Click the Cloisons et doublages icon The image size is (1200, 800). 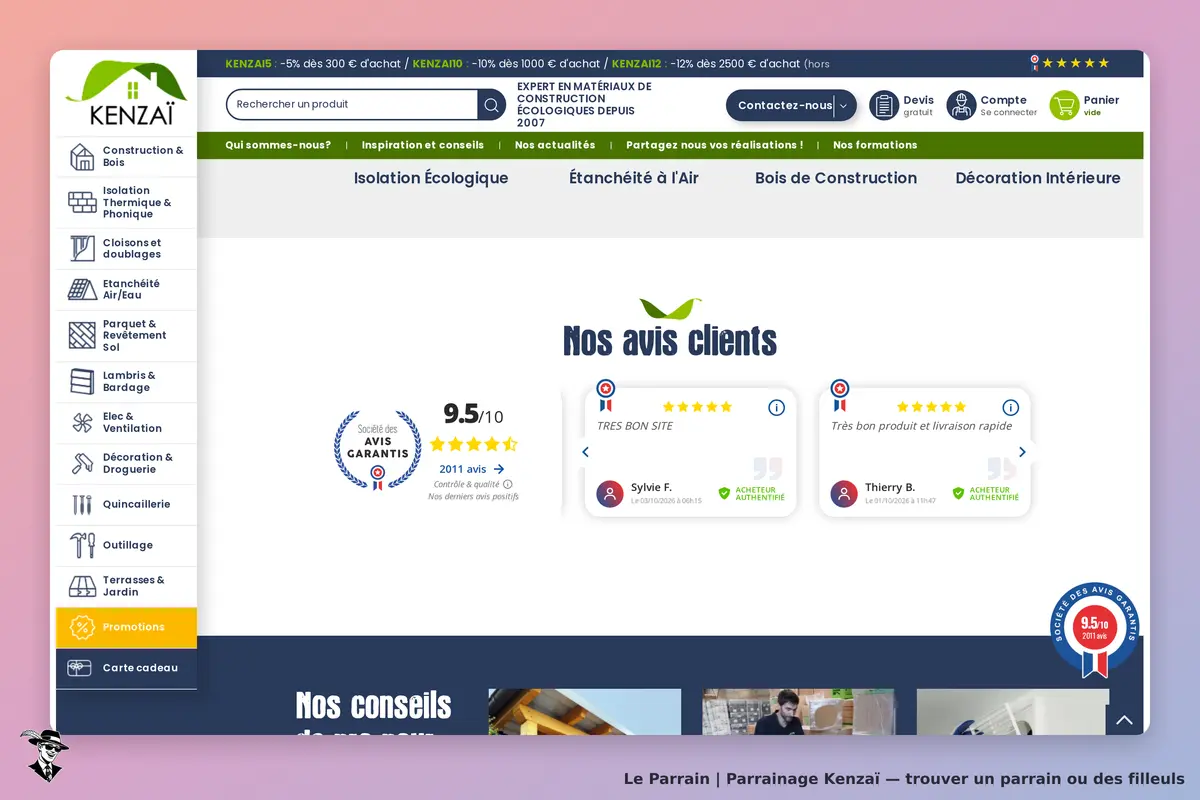pos(82,248)
